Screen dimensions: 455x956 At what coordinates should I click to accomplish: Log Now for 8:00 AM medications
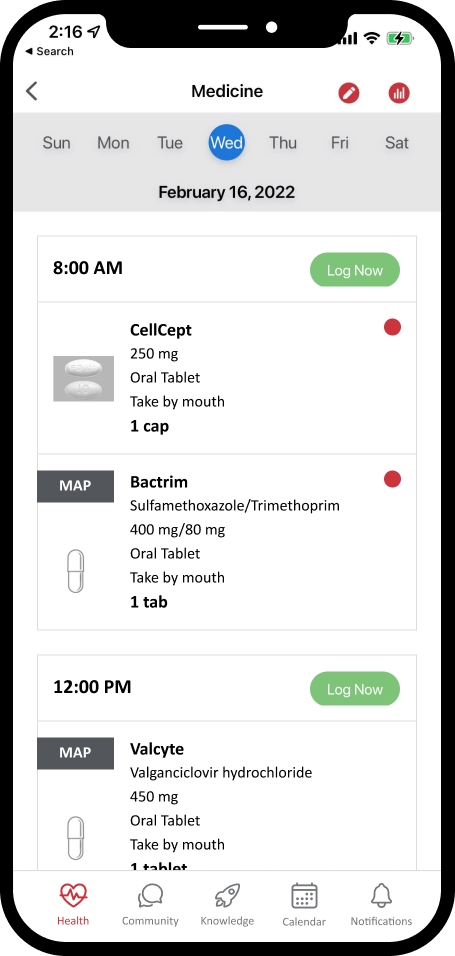(x=355, y=270)
